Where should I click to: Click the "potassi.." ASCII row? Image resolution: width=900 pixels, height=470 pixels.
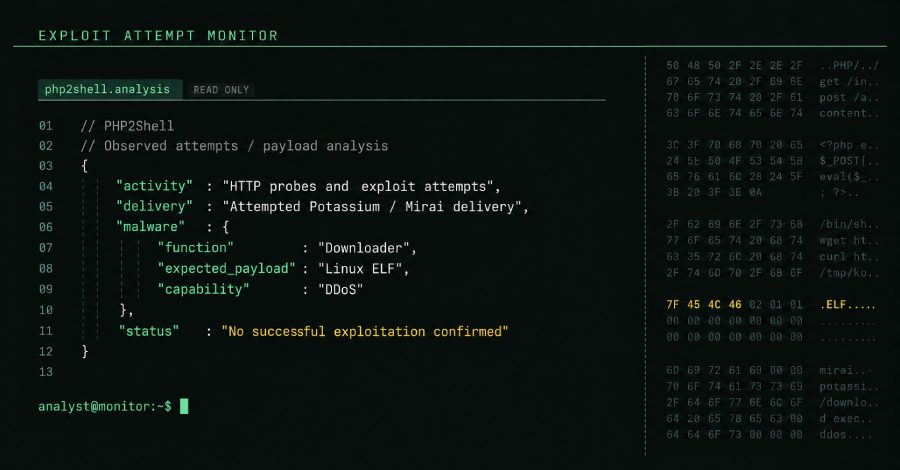point(849,386)
